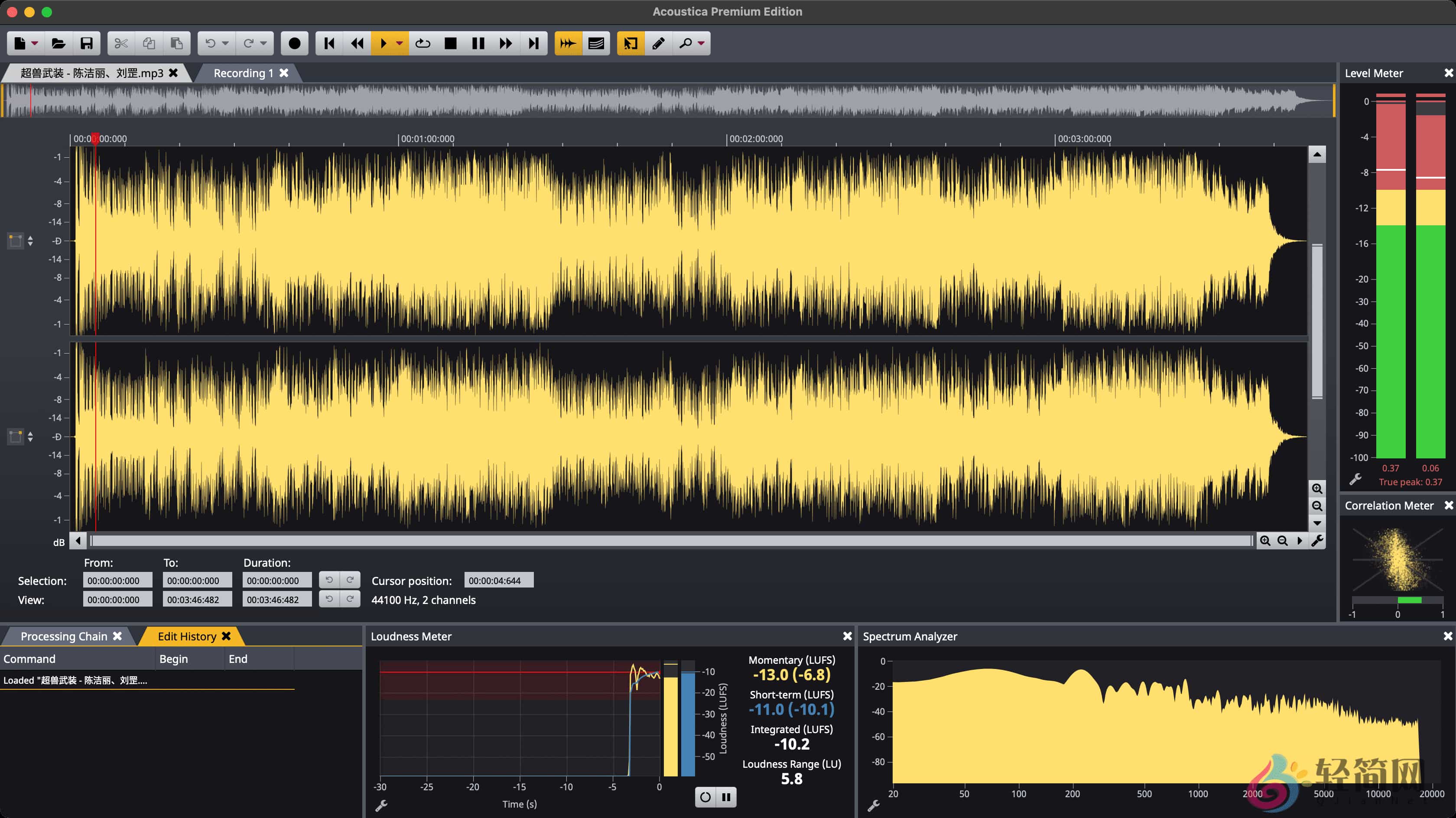Activate the Record button

click(294, 43)
